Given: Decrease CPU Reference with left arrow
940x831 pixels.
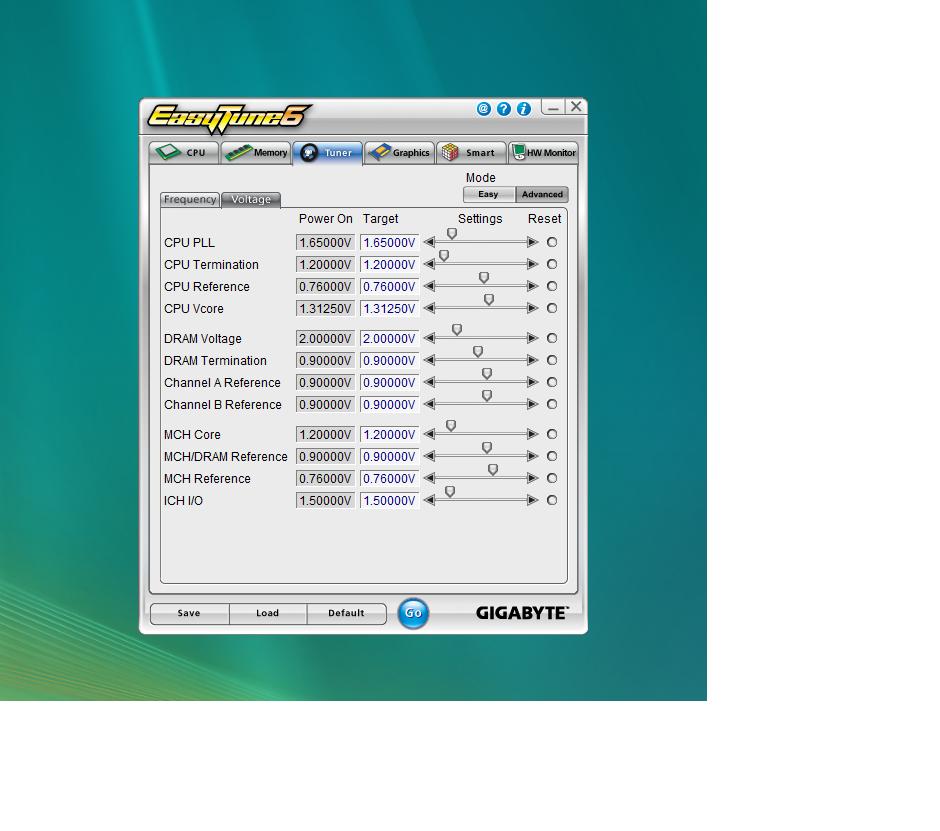Looking at the screenshot, I should point(429,287).
